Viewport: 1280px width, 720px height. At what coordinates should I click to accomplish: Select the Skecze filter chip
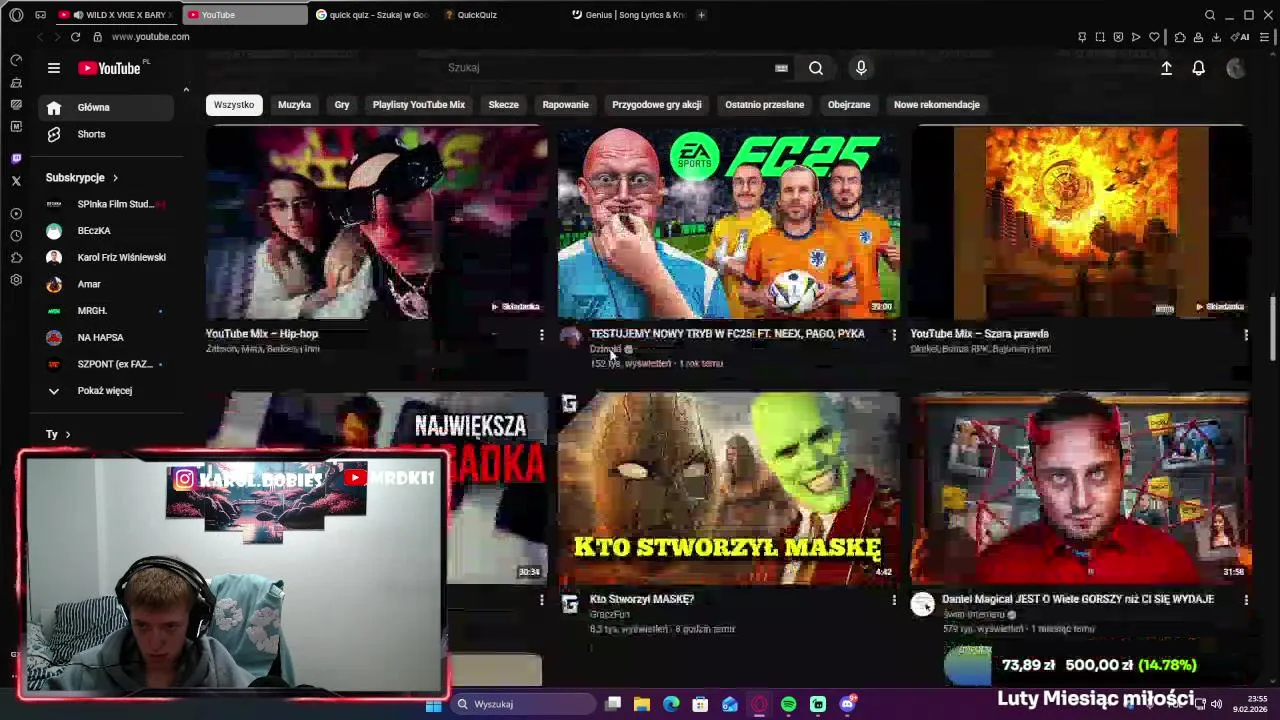pos(503,105)
